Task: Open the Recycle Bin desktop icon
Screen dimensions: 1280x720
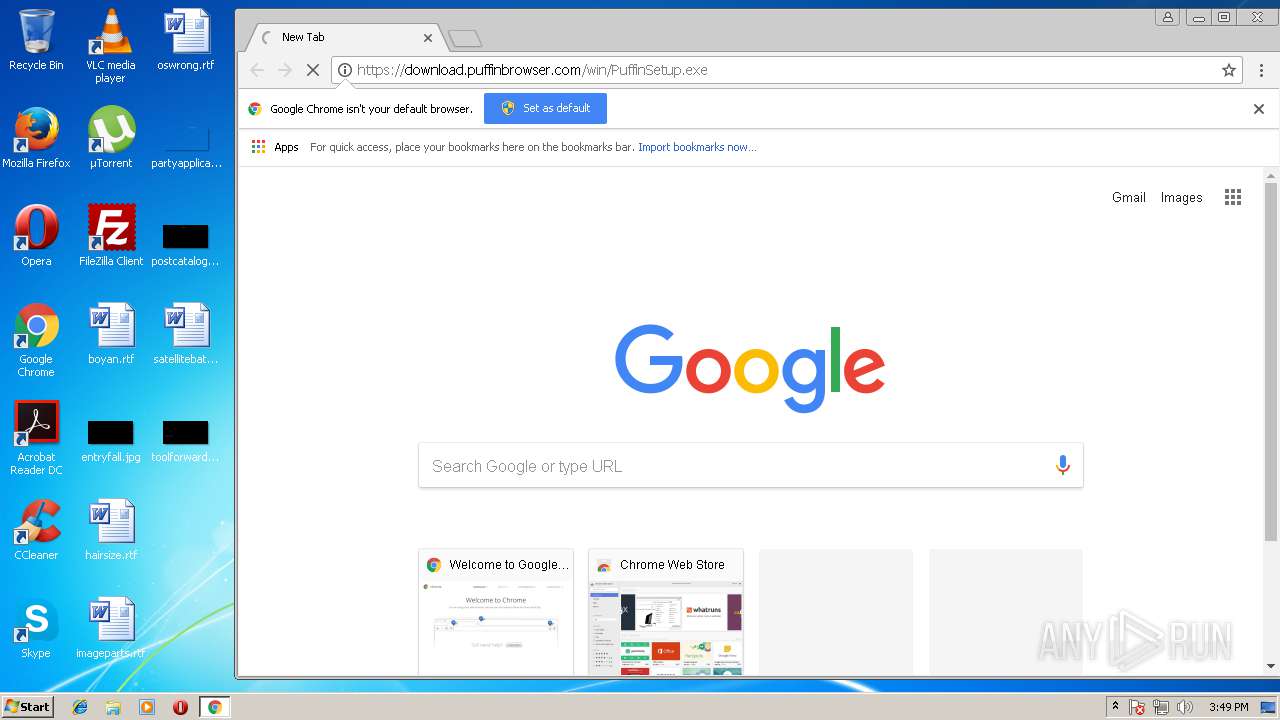Action: click(x=36, y=40)
